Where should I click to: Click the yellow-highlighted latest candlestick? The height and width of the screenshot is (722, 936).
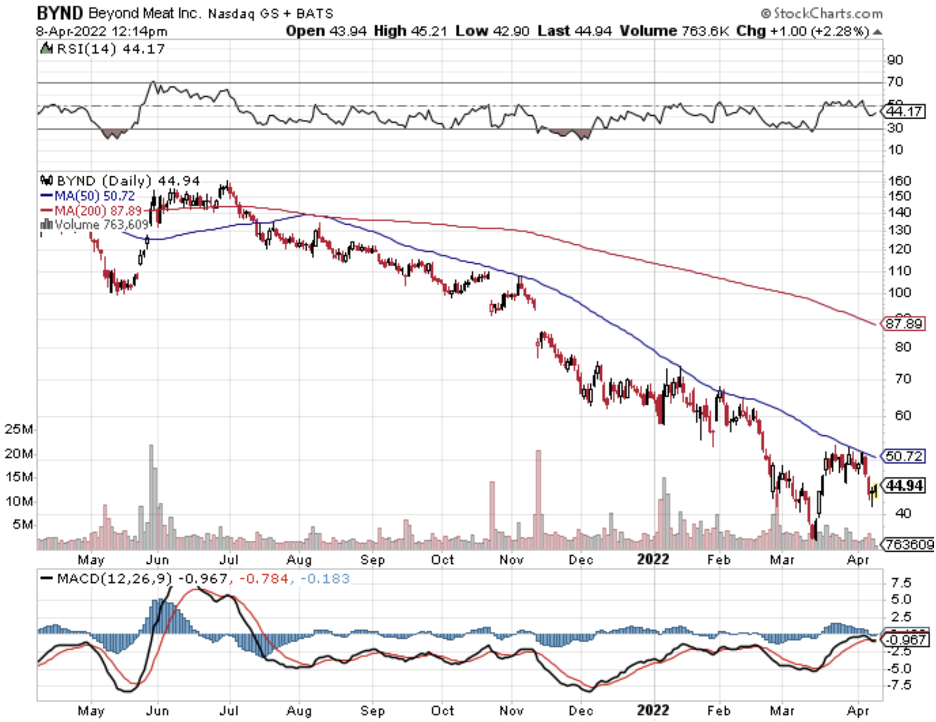pos(875,491)
